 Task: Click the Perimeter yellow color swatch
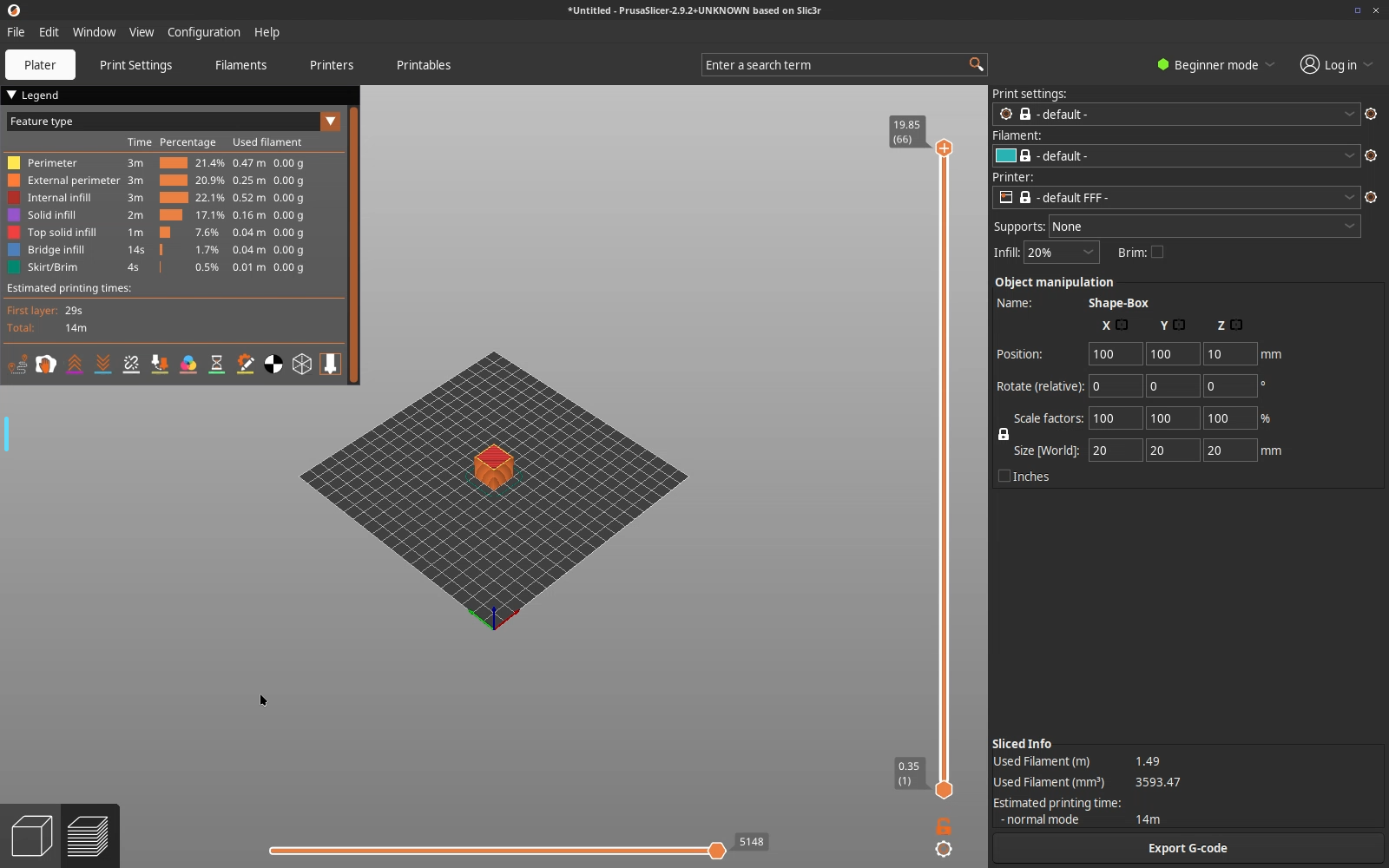[14, 162]
